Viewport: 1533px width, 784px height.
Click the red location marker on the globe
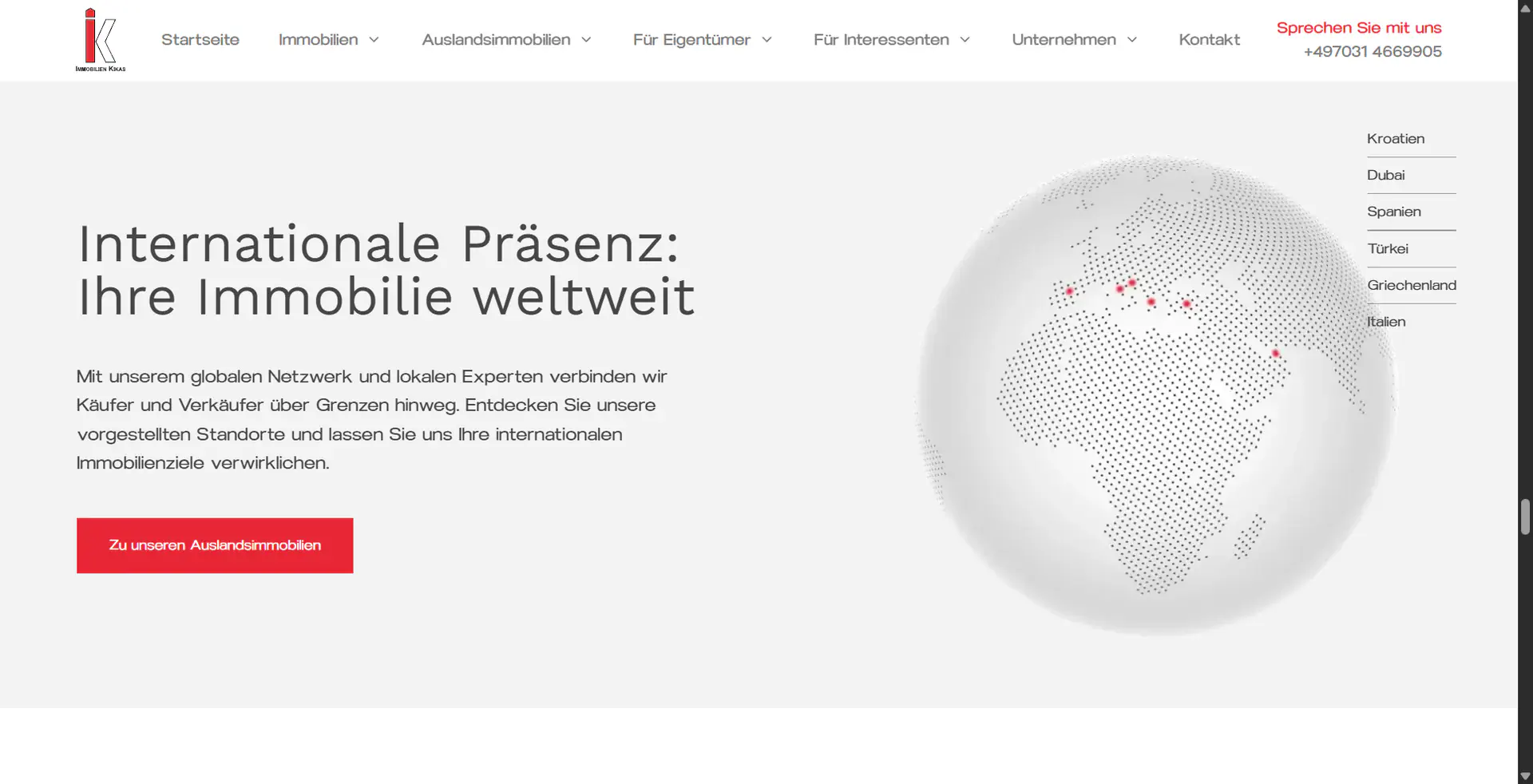[1151, 302]
